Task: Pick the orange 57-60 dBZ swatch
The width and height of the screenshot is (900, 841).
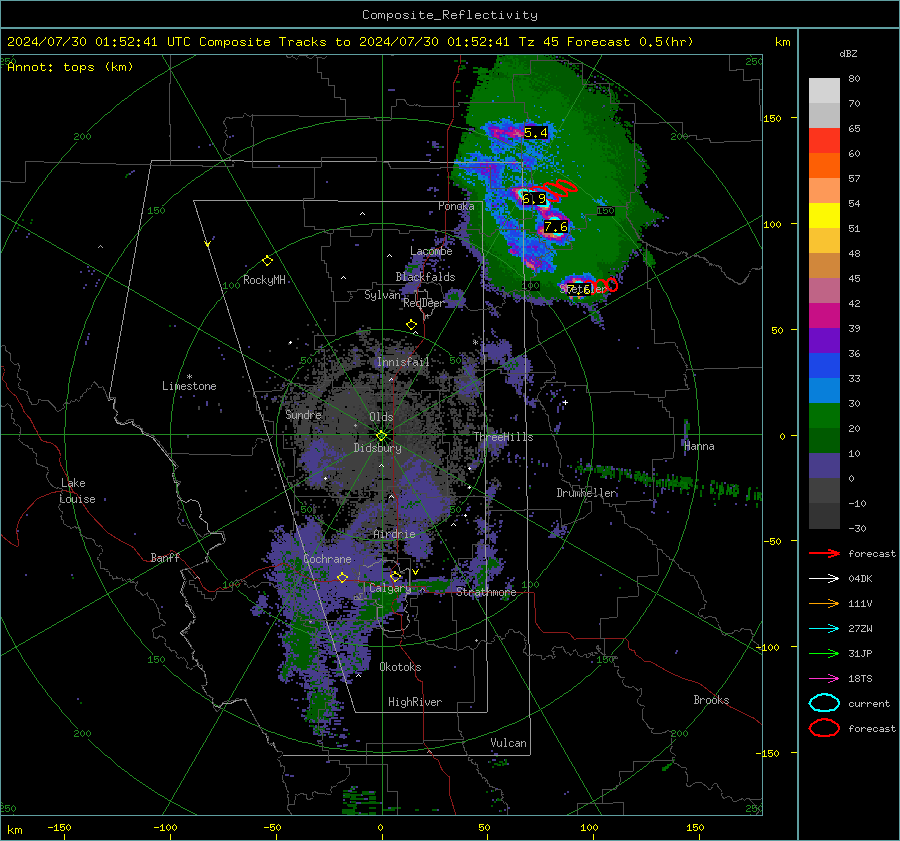Action: (x=824, y=166)
